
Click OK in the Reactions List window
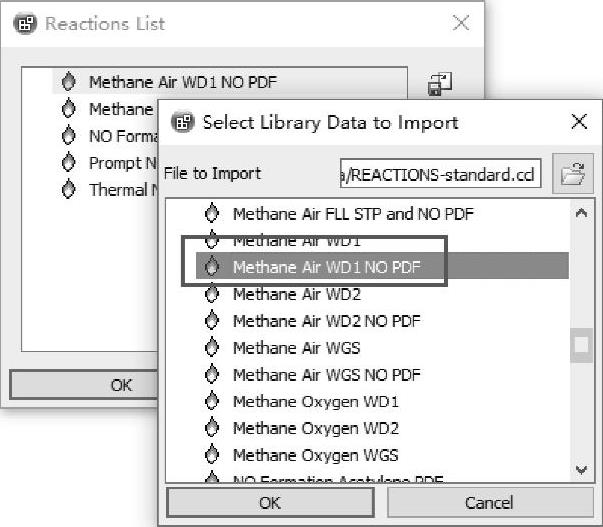tap(84, 385)
